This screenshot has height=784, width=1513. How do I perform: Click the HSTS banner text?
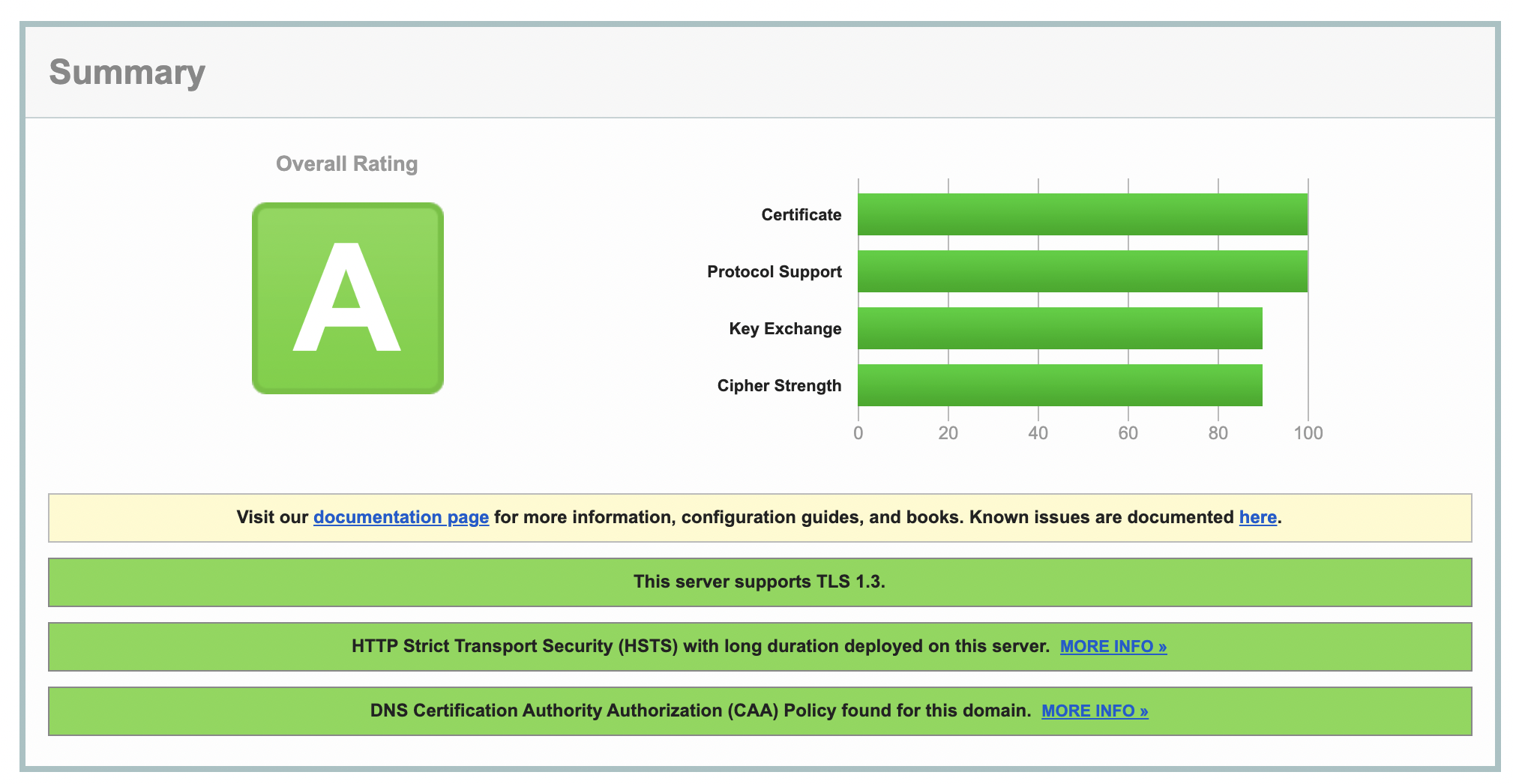tap(700, 646)
